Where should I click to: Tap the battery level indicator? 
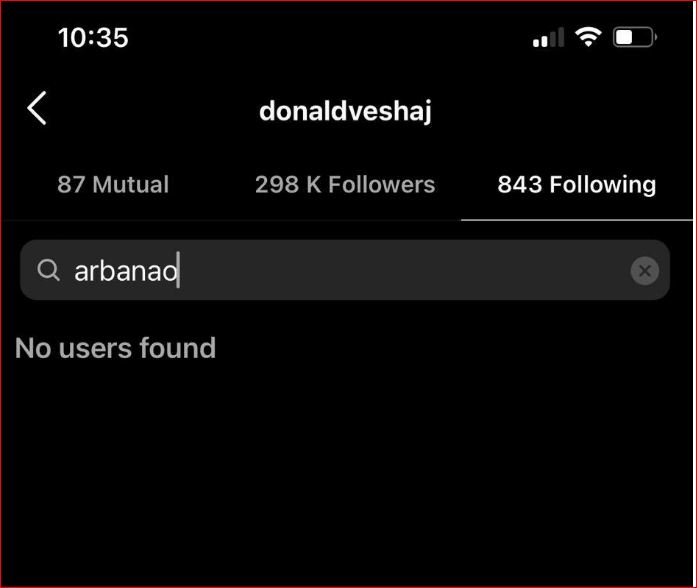pos(634,38)
